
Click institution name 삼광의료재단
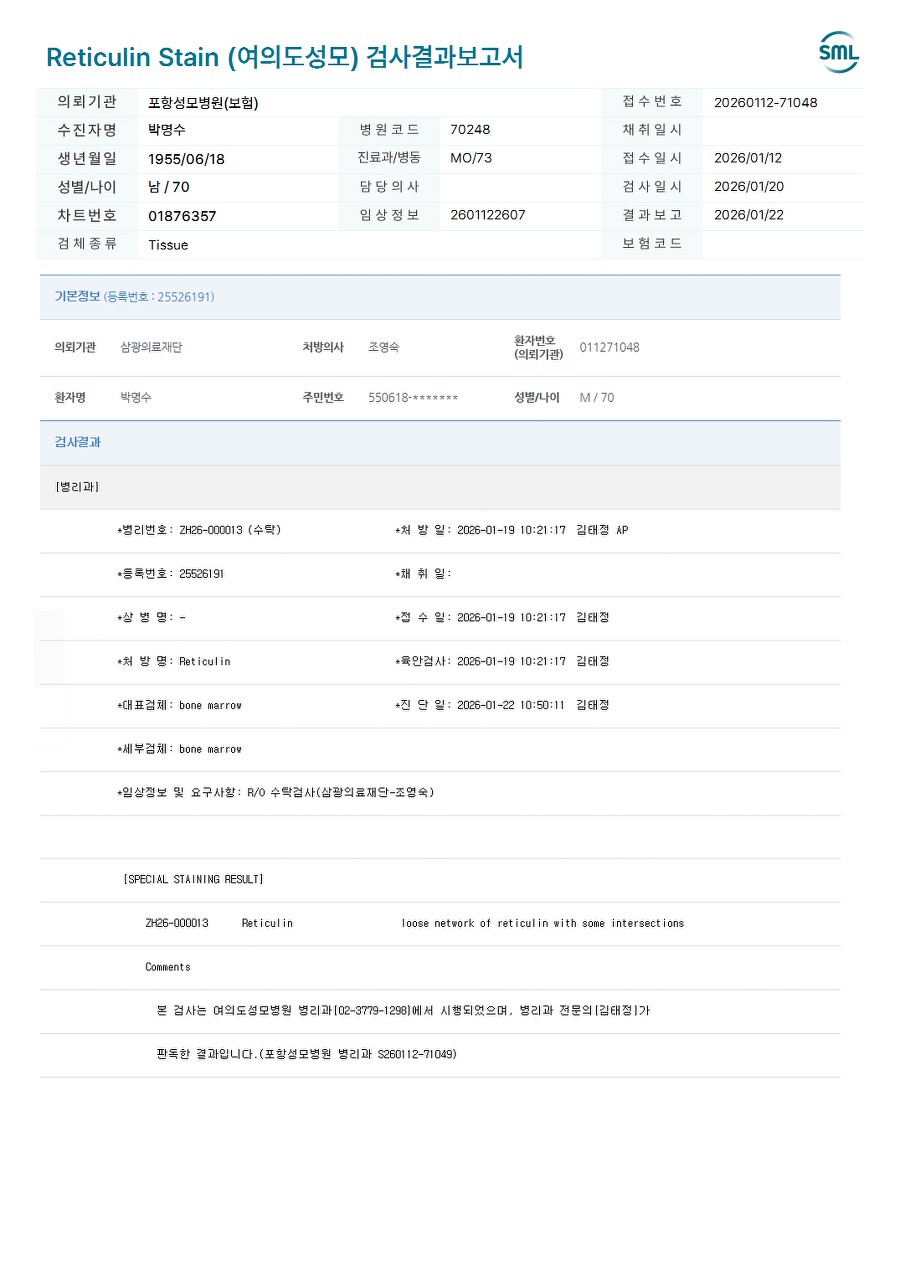point(151,348)
